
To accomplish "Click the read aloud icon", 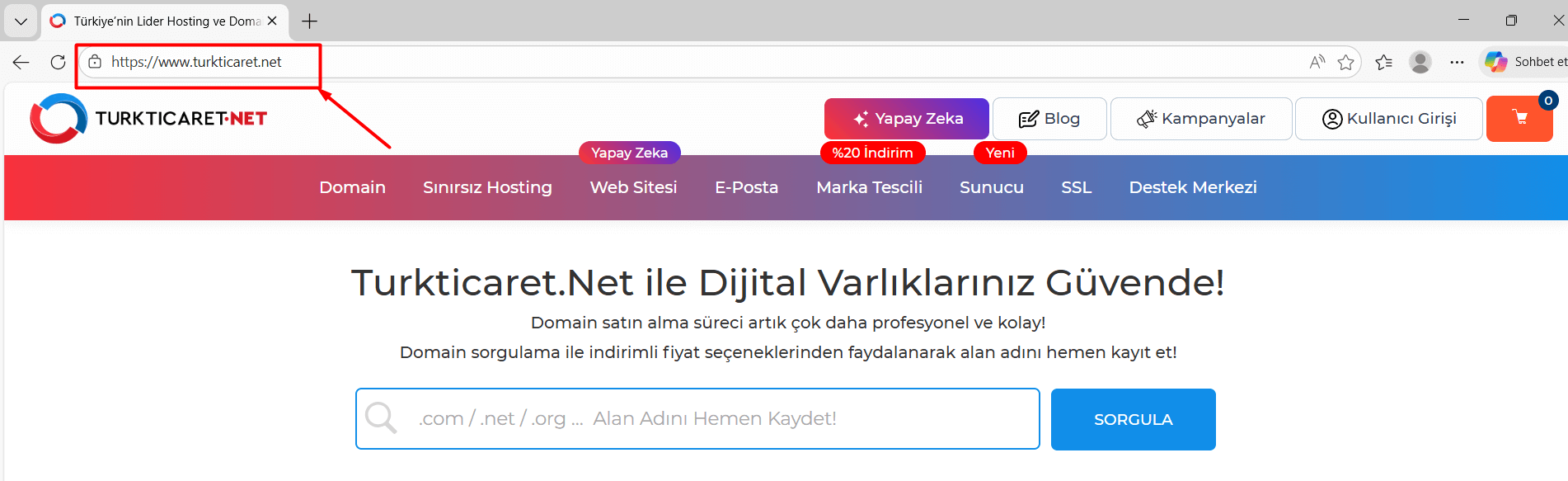I will coord(1317,62).
